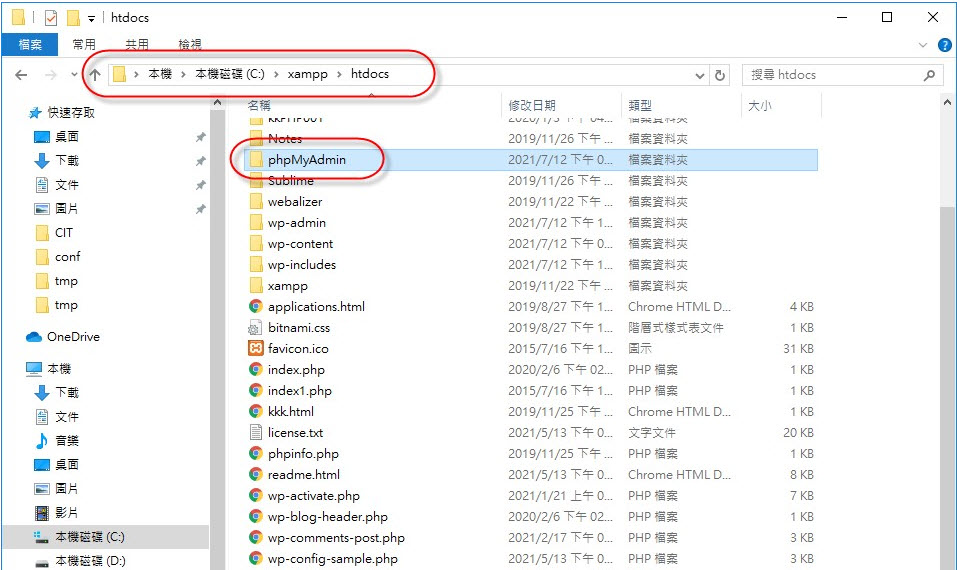This screenshot has width=961, height=570.
Task: Open the 檔案 menu tab
Action: point(30,45)
